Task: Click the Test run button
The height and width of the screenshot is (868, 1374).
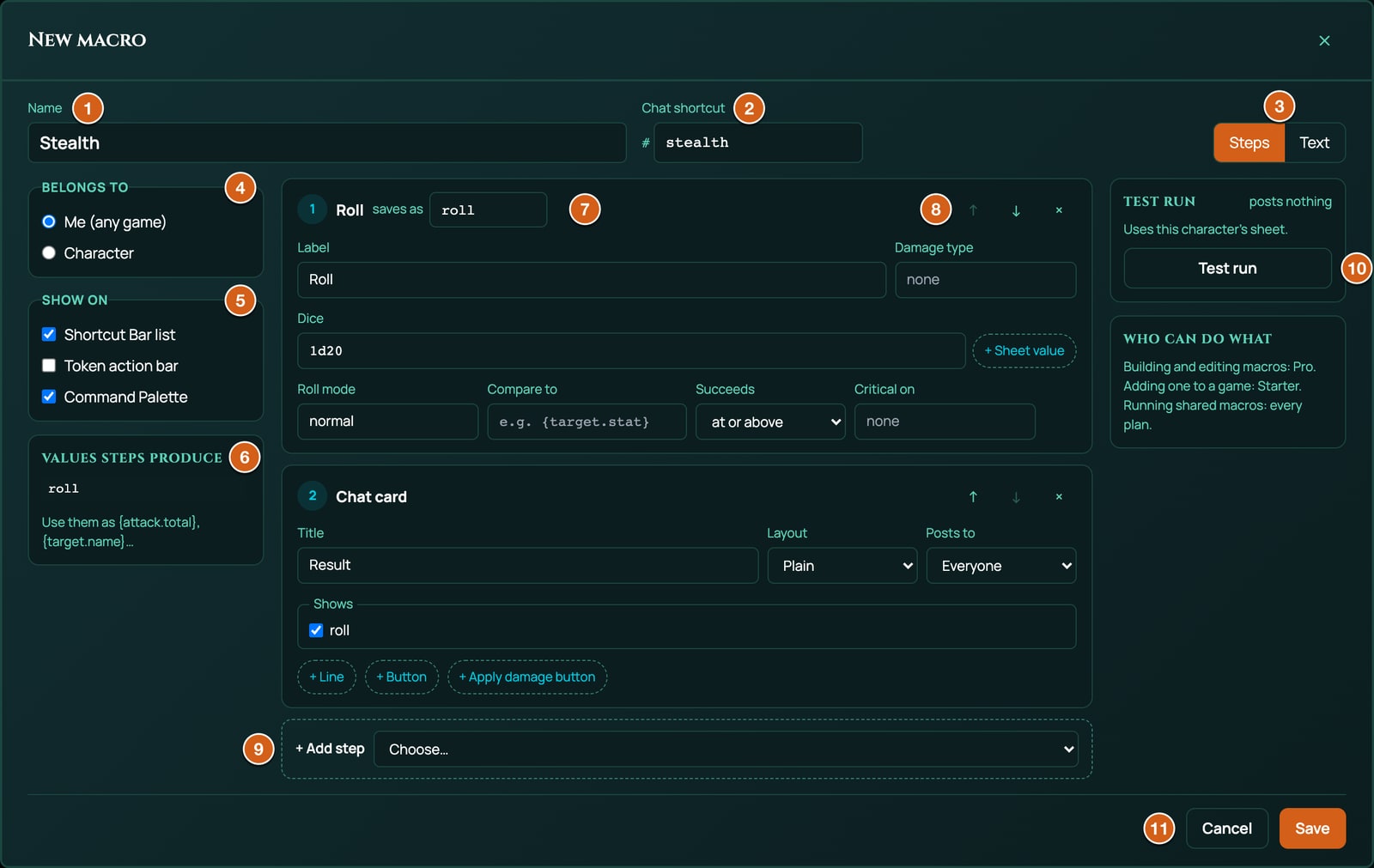Action: (x=1227, y=268)
